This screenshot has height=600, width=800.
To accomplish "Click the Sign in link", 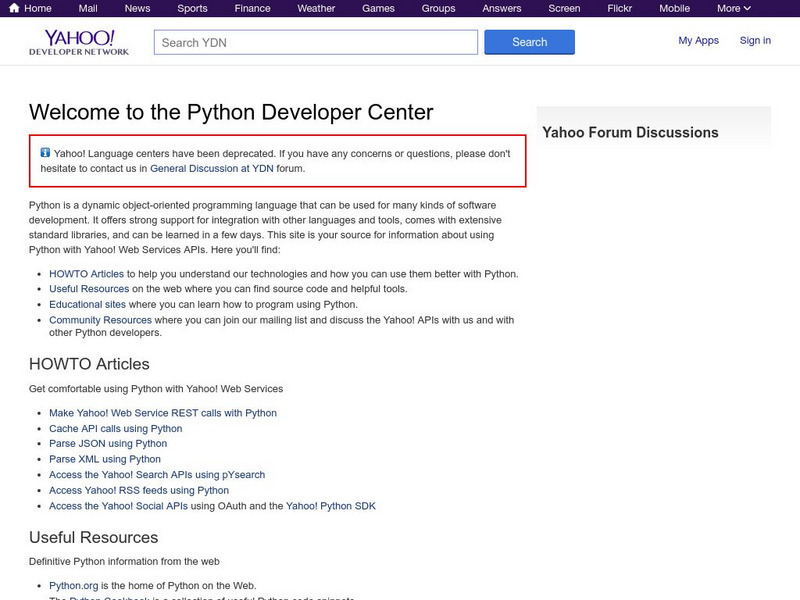I will (x=755, y=41).
